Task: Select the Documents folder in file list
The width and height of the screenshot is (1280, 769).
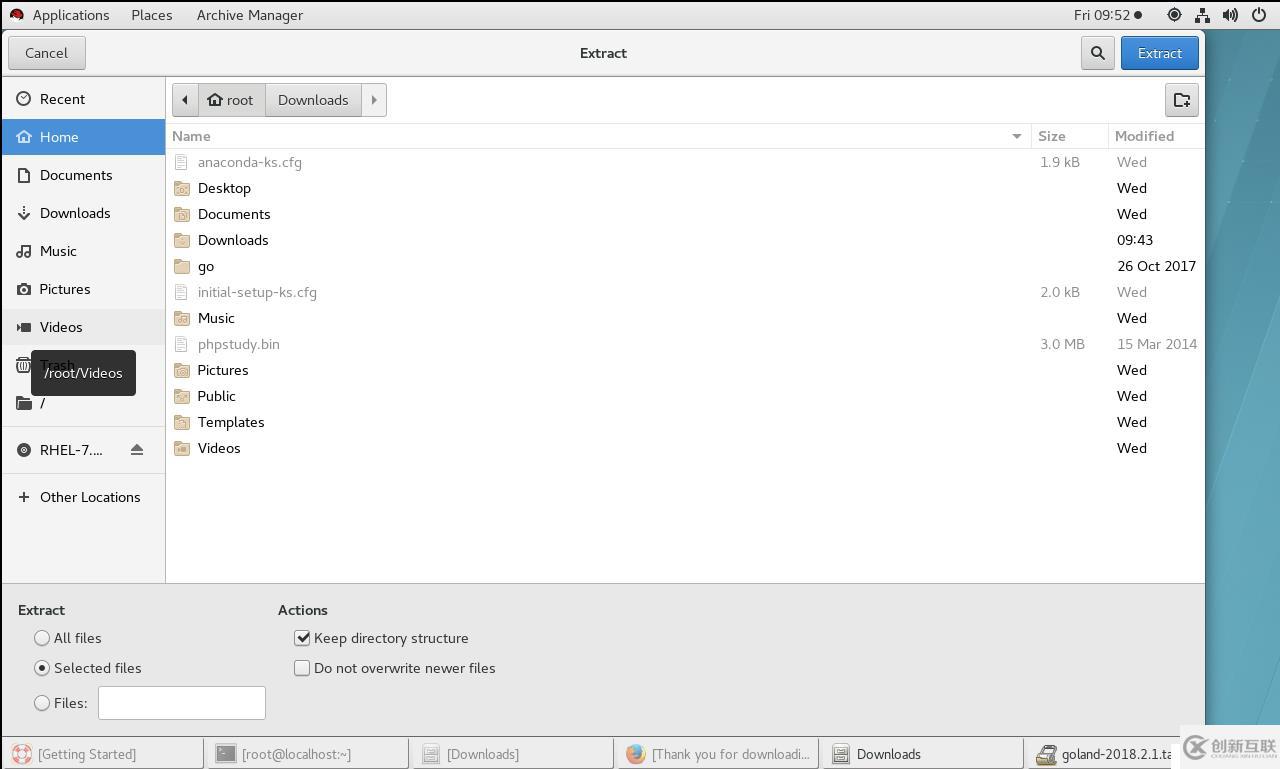Action: [685, 214]
